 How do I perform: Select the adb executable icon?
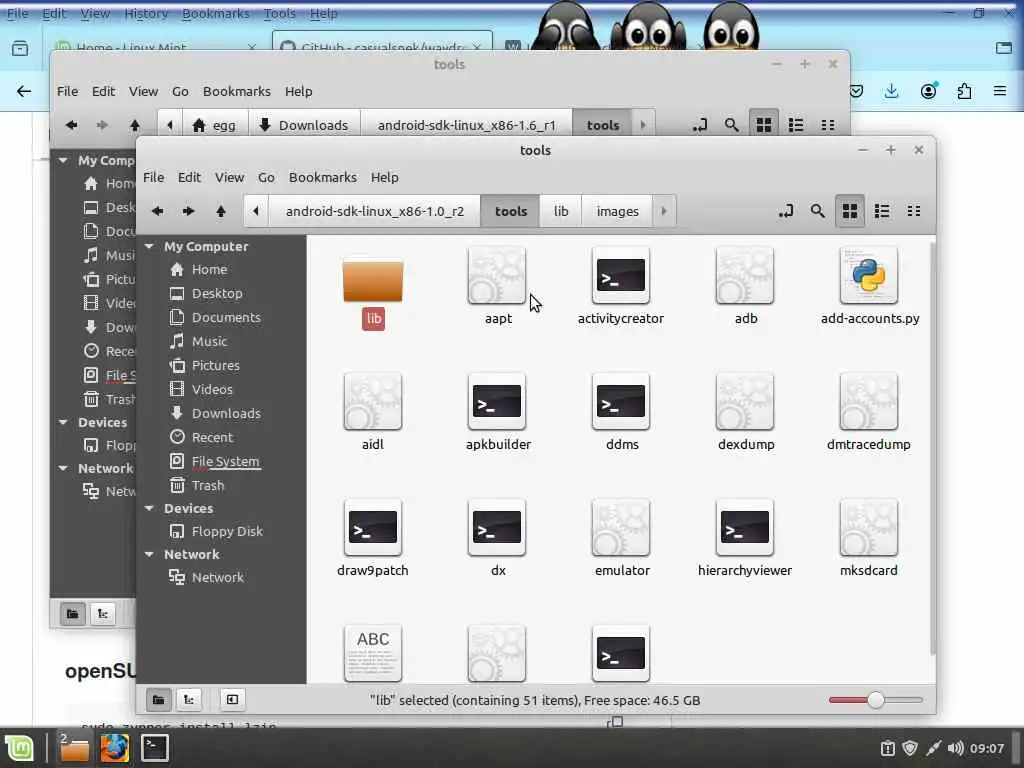(x=744, y=275)
